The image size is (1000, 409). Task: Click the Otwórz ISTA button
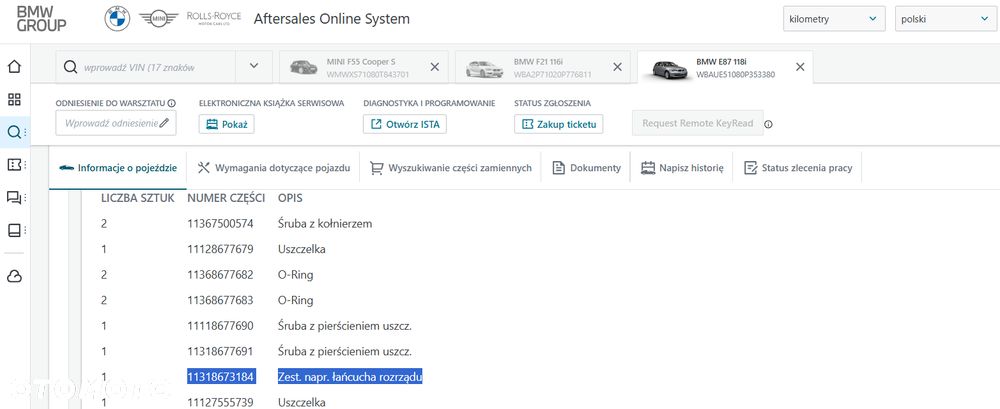pyautogui.click(x=405, y=124)
